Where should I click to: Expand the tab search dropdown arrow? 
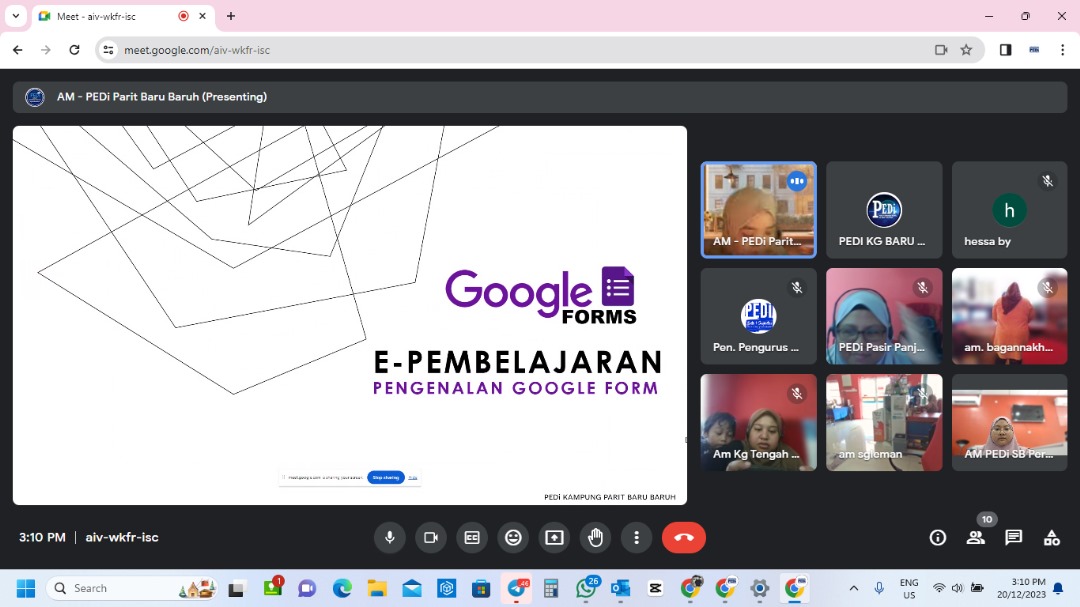pyautogui.click(x=16, y=16)
